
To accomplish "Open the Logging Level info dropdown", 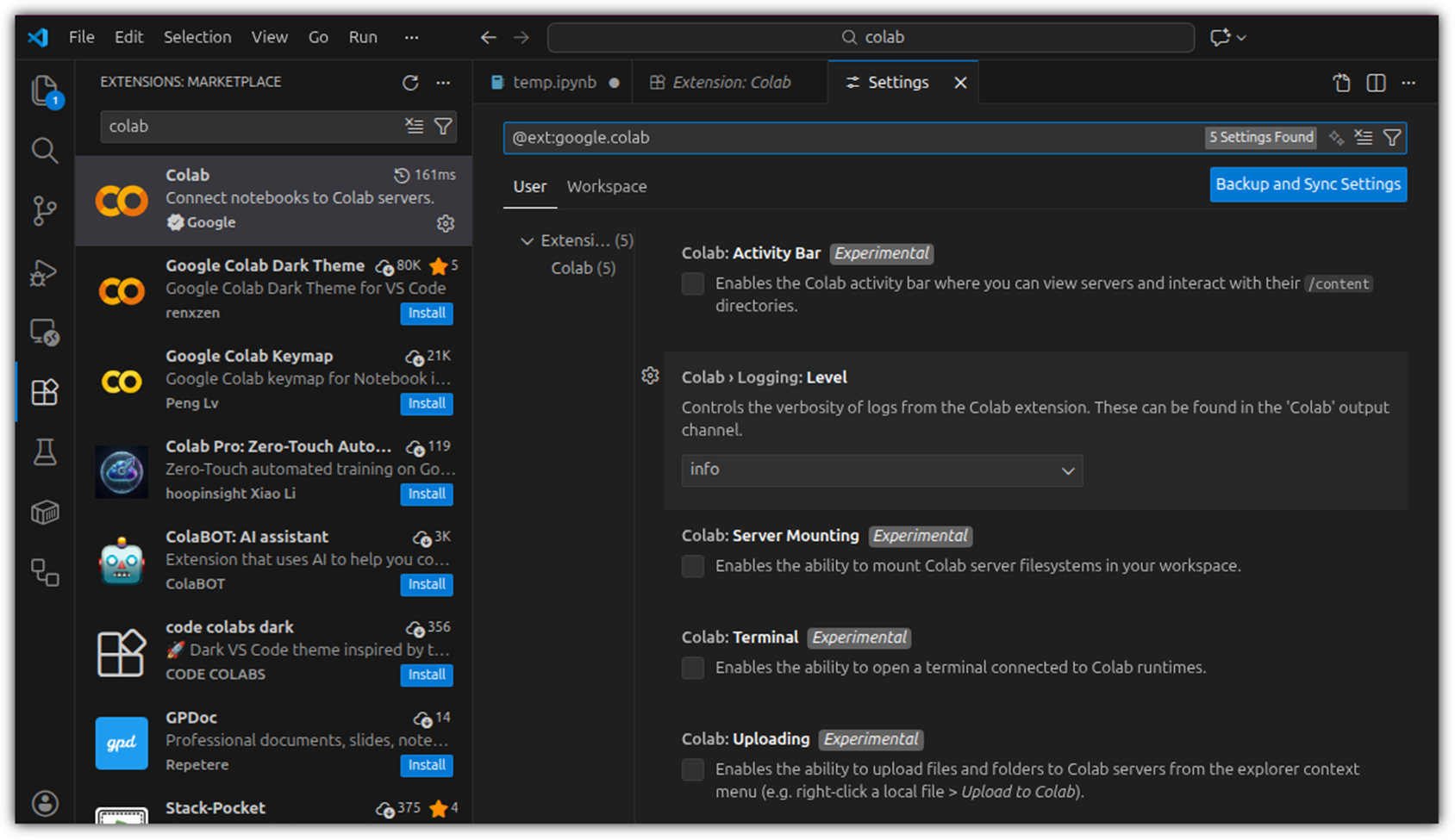I will [x=882, y=470].
